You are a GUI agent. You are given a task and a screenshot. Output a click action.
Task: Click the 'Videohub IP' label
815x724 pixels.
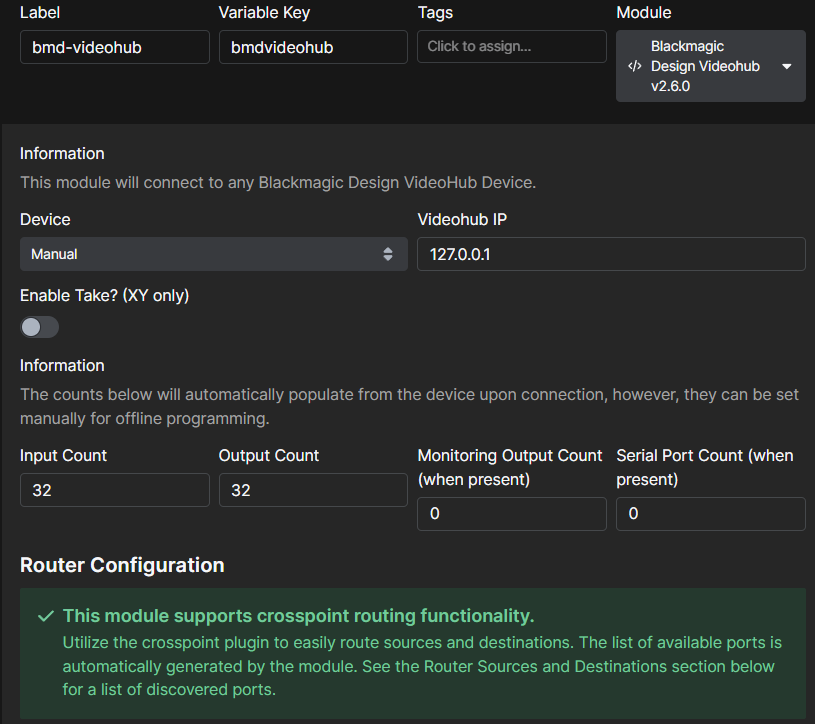[x=462, y=219]
